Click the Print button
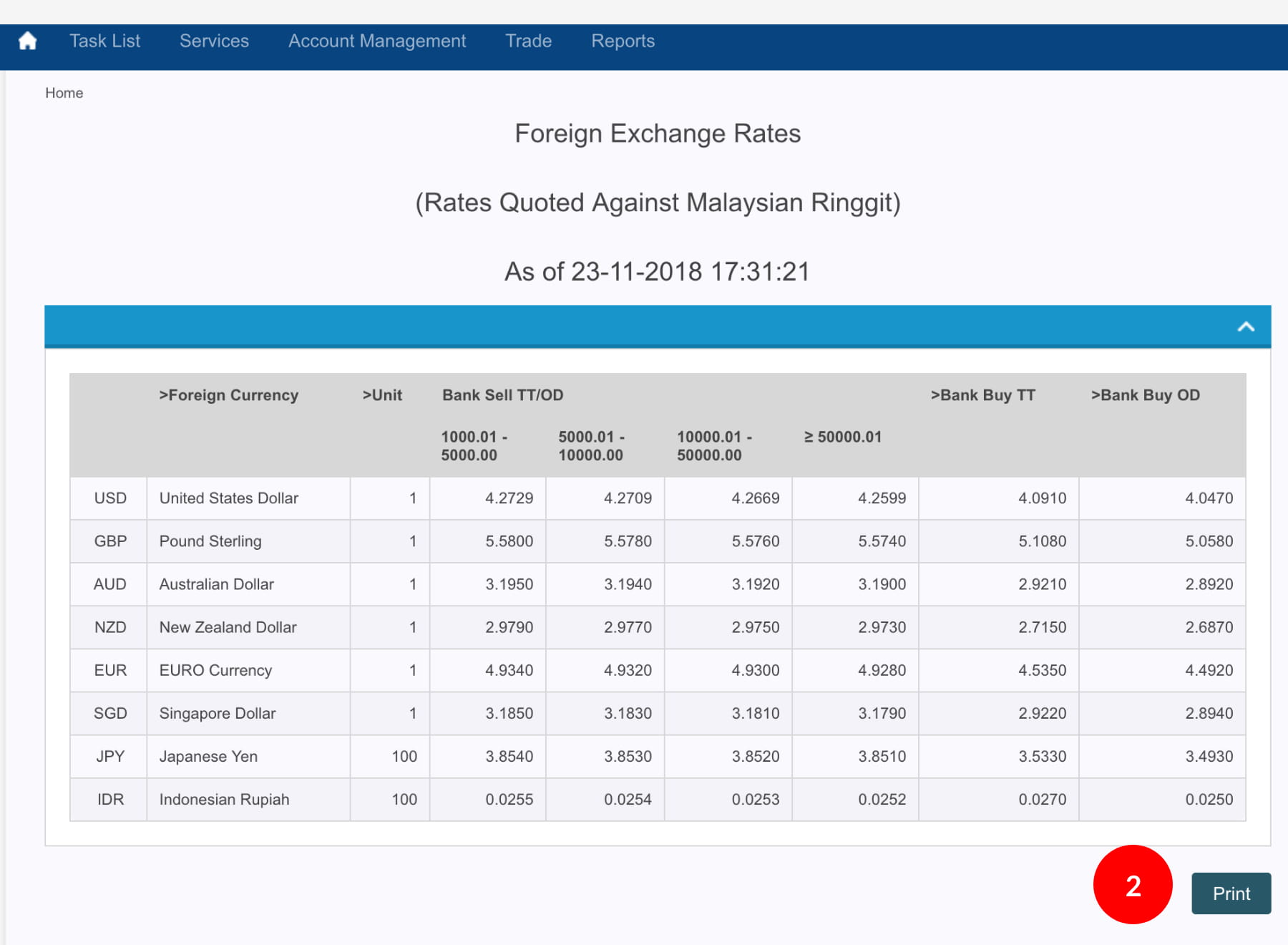 pos(1231,893)
